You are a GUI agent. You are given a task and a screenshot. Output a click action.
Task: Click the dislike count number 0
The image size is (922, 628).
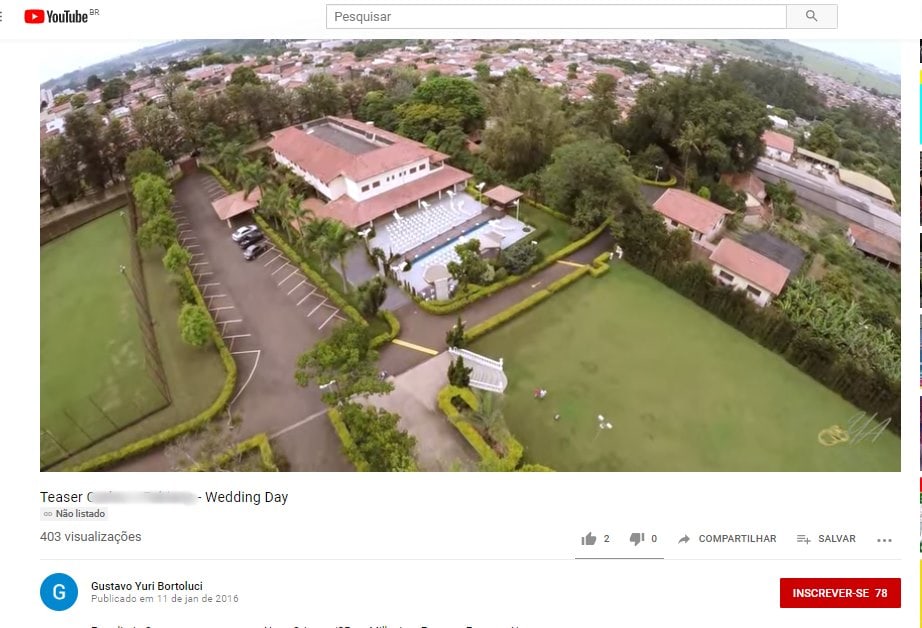point(654,539)
